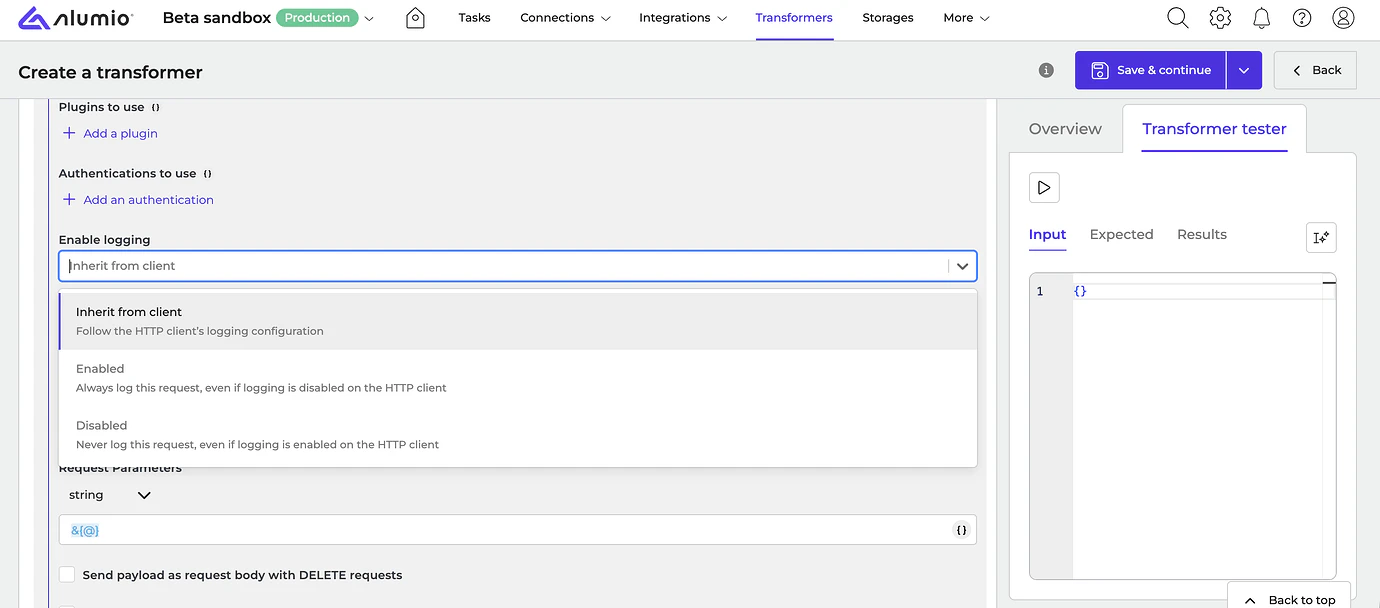Open the Storages menu item

[x=888, y=18]
